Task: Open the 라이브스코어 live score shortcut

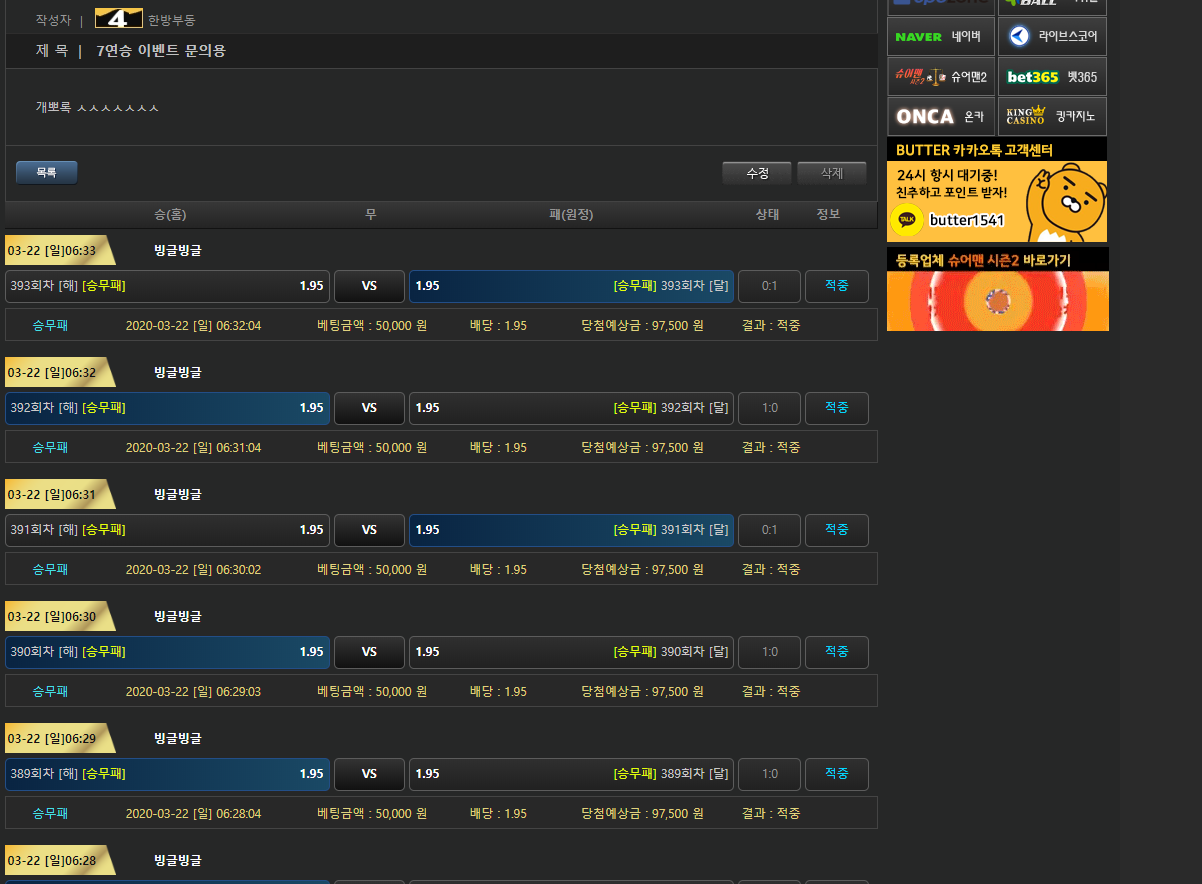Action: (x=1052, y=36)
